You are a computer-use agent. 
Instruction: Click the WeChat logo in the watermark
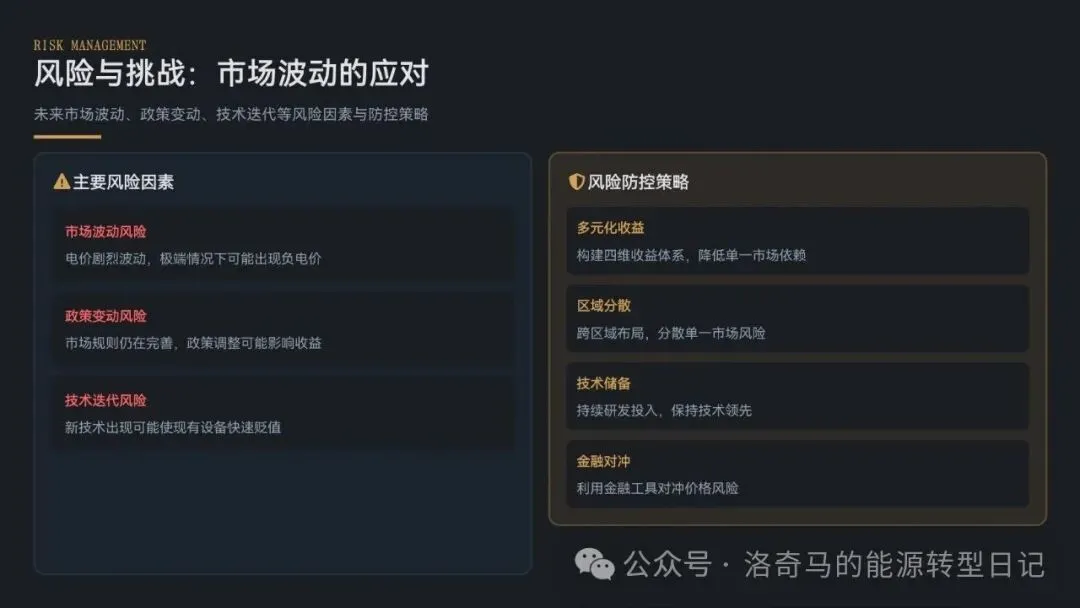(x=595, y=565)
